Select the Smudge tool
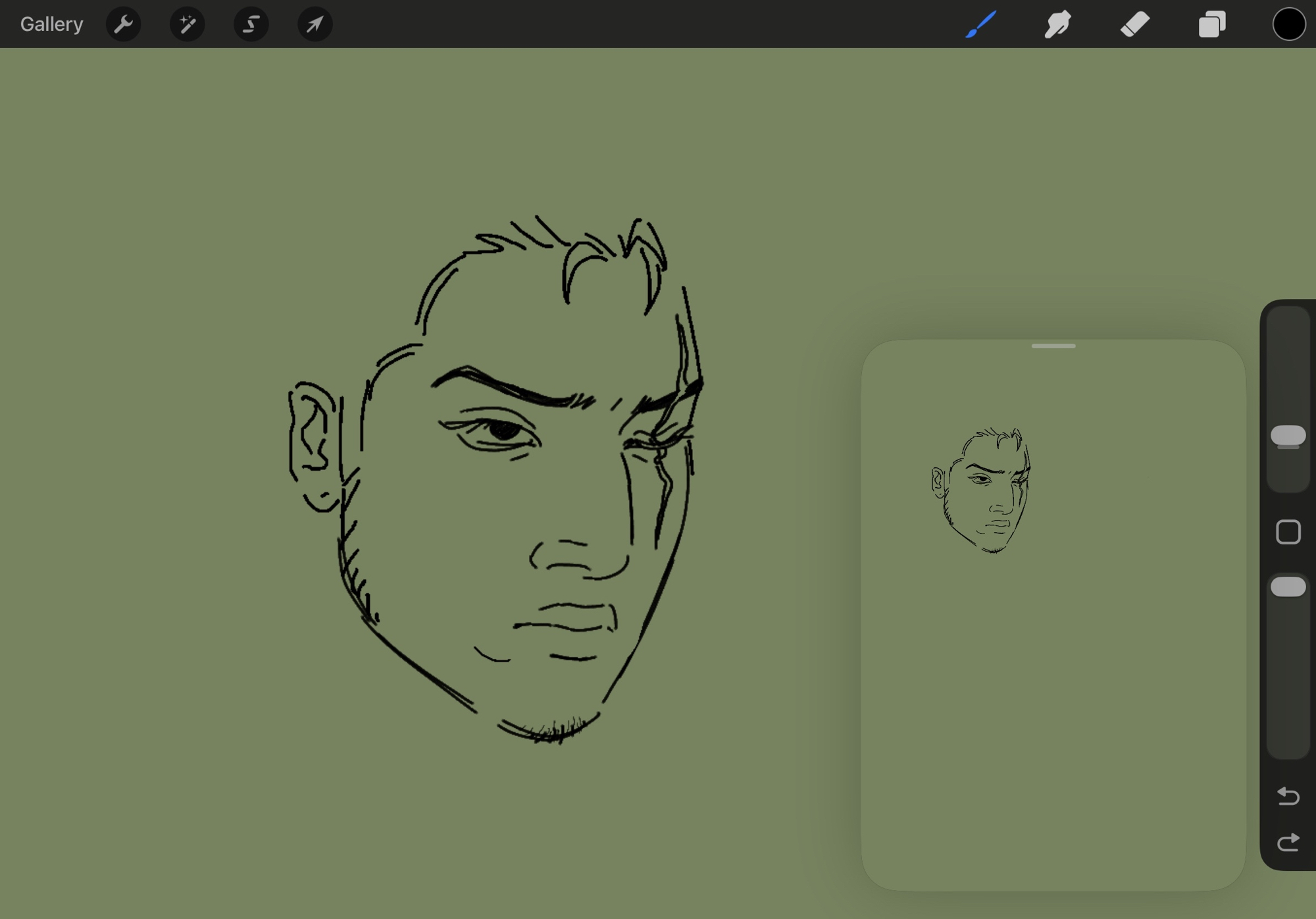This screenshot has width=1316, height=919. pyautogui.click(x=1058, y=24)
